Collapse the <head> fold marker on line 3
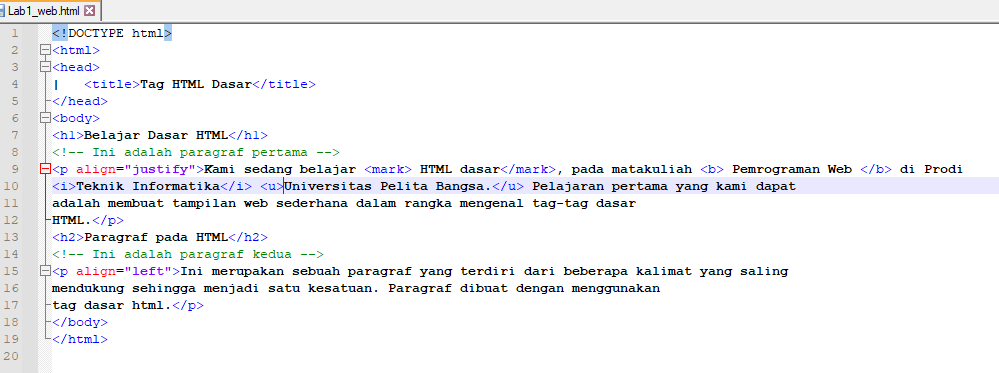999x373 pixels. click(45, 67)
